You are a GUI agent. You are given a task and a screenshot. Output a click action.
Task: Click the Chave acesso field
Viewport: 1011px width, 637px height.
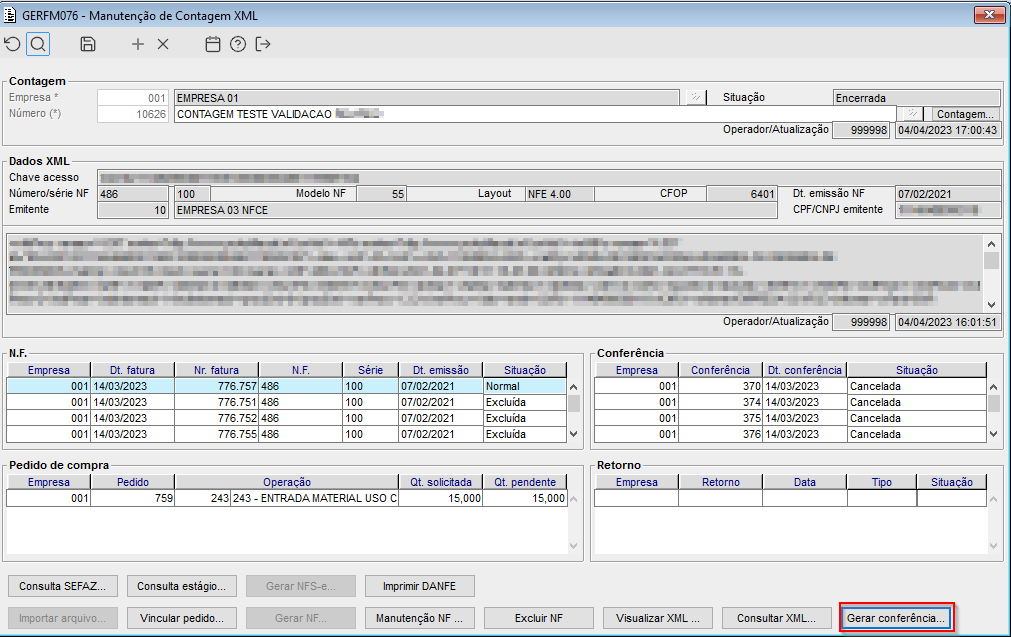[549, 177]
